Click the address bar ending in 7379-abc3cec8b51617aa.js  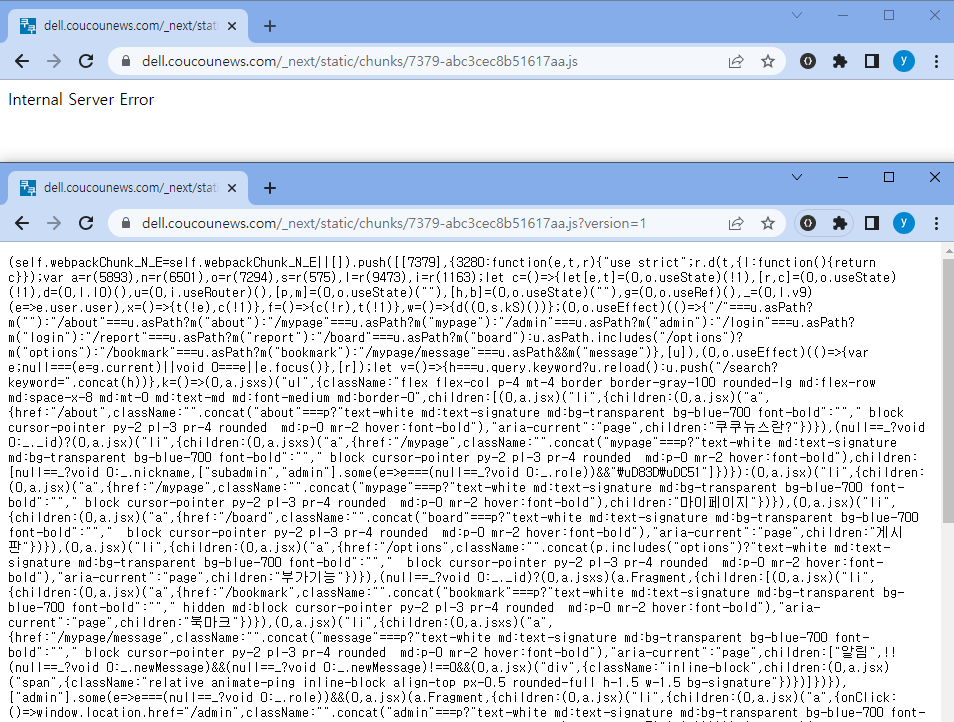[x=400, y=61]
